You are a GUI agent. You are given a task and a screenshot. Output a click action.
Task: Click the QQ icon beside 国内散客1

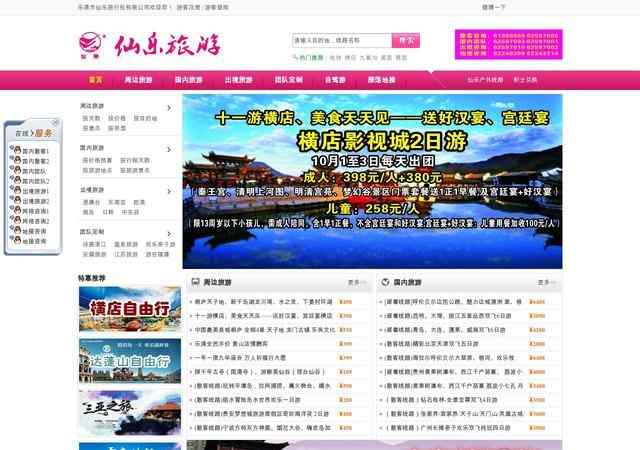(x=17, y=150)
